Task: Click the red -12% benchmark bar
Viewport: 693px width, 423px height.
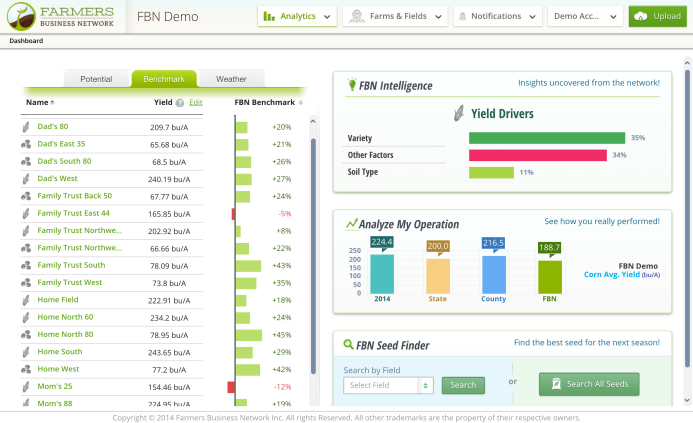Action: coord(231,387)
